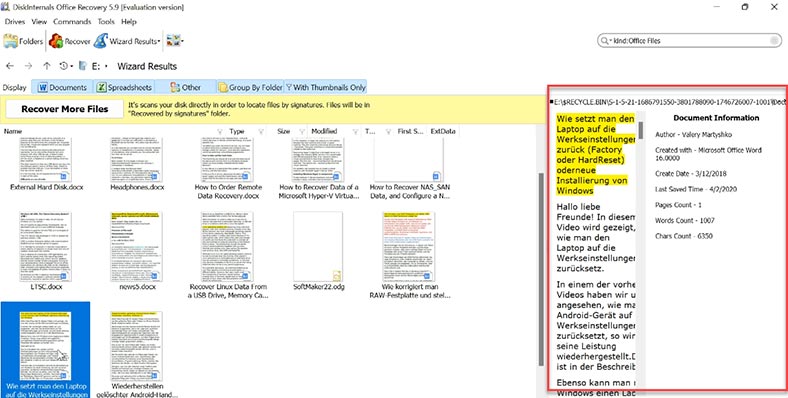Sort by the Modified column header

coord(324,131)
